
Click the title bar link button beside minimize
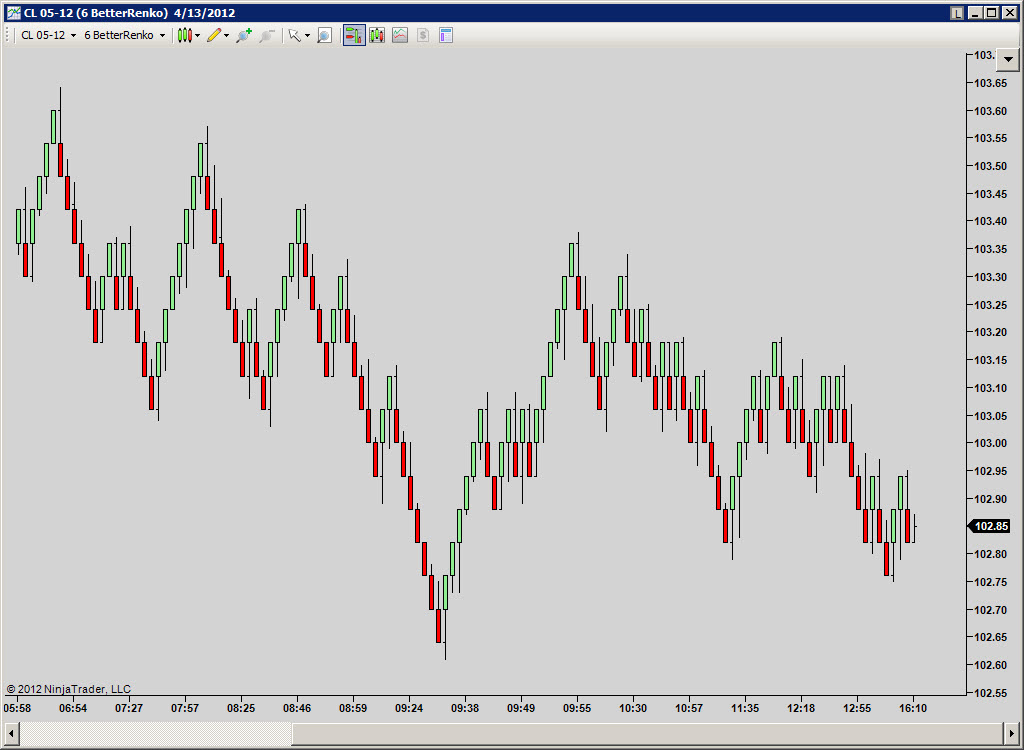click(x=957, y=12)
